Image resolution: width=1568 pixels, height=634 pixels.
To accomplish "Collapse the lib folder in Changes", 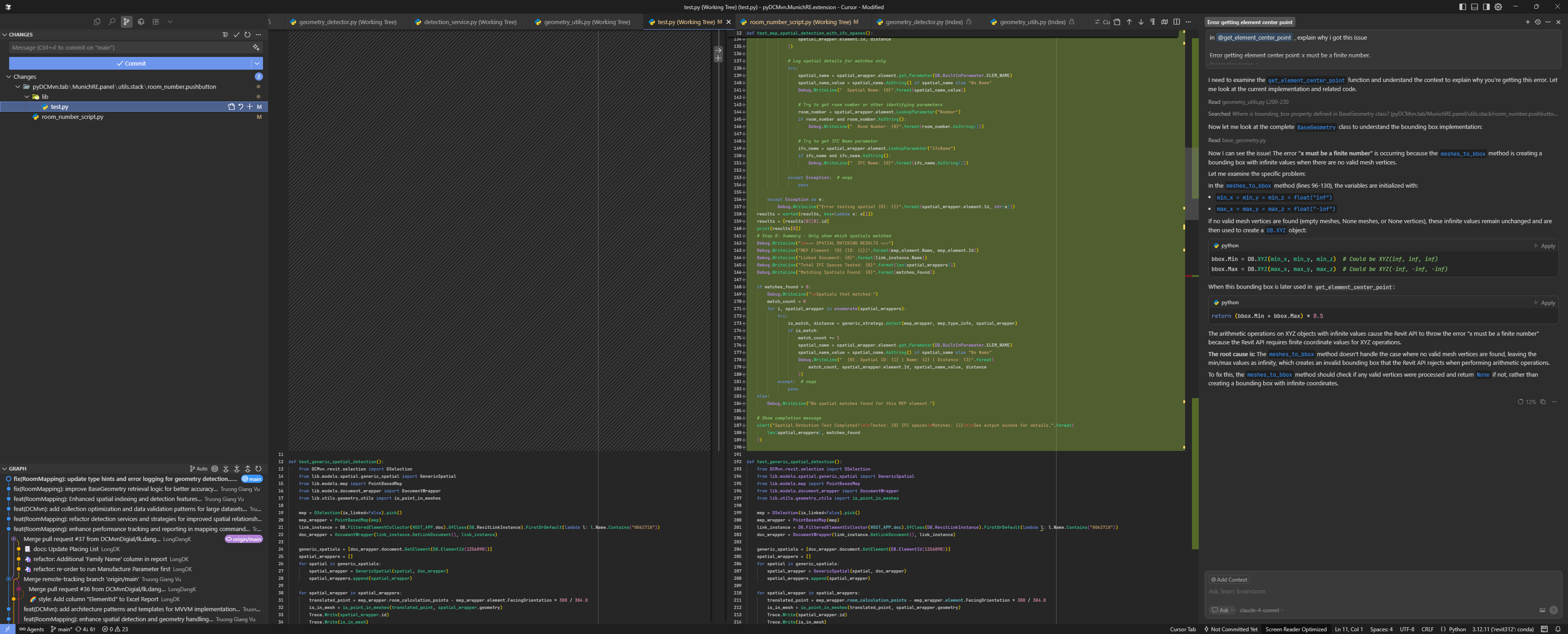I will pos(27,97).
